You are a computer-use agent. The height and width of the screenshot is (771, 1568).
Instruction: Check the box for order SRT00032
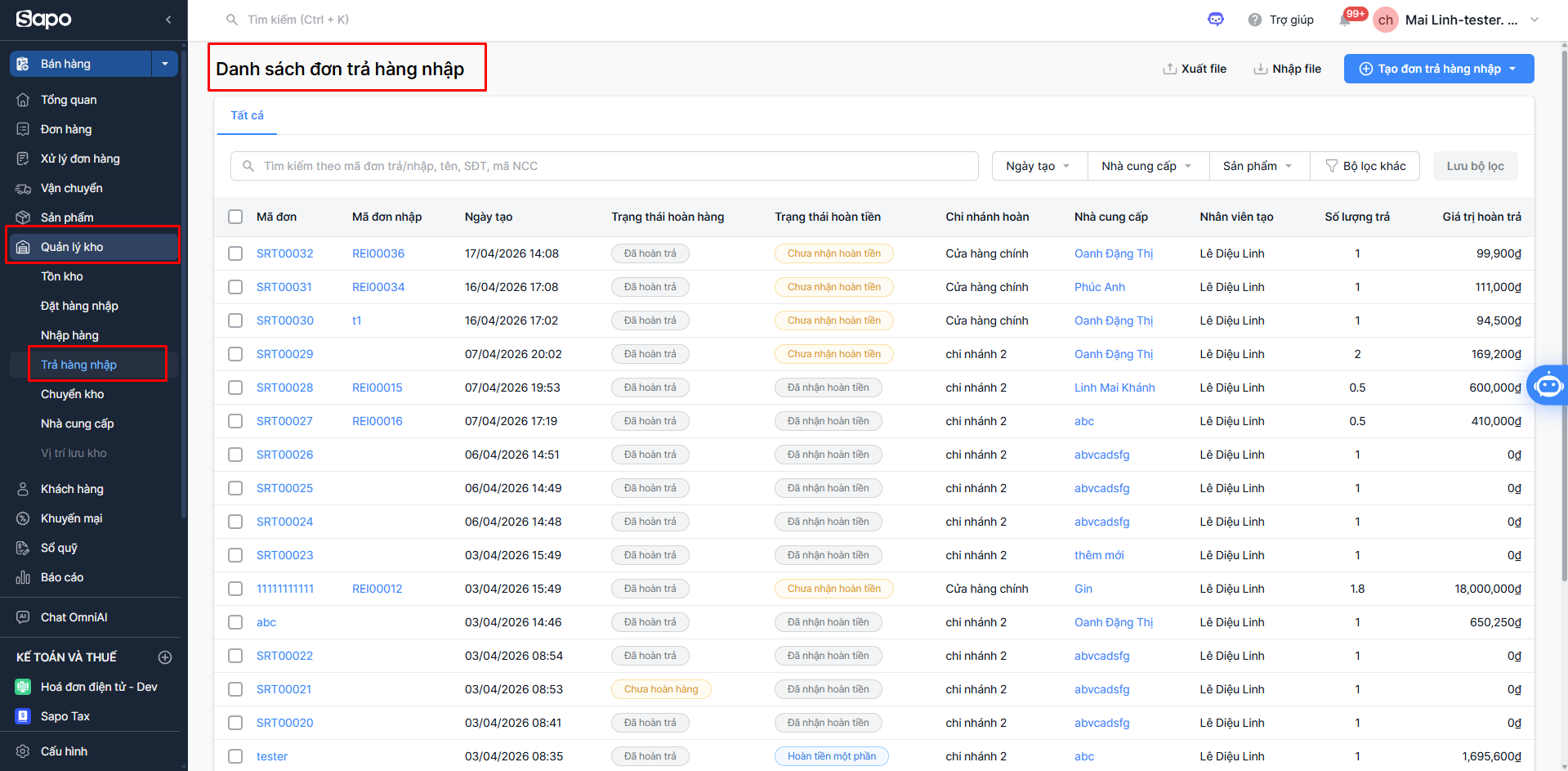pos(235,253)
